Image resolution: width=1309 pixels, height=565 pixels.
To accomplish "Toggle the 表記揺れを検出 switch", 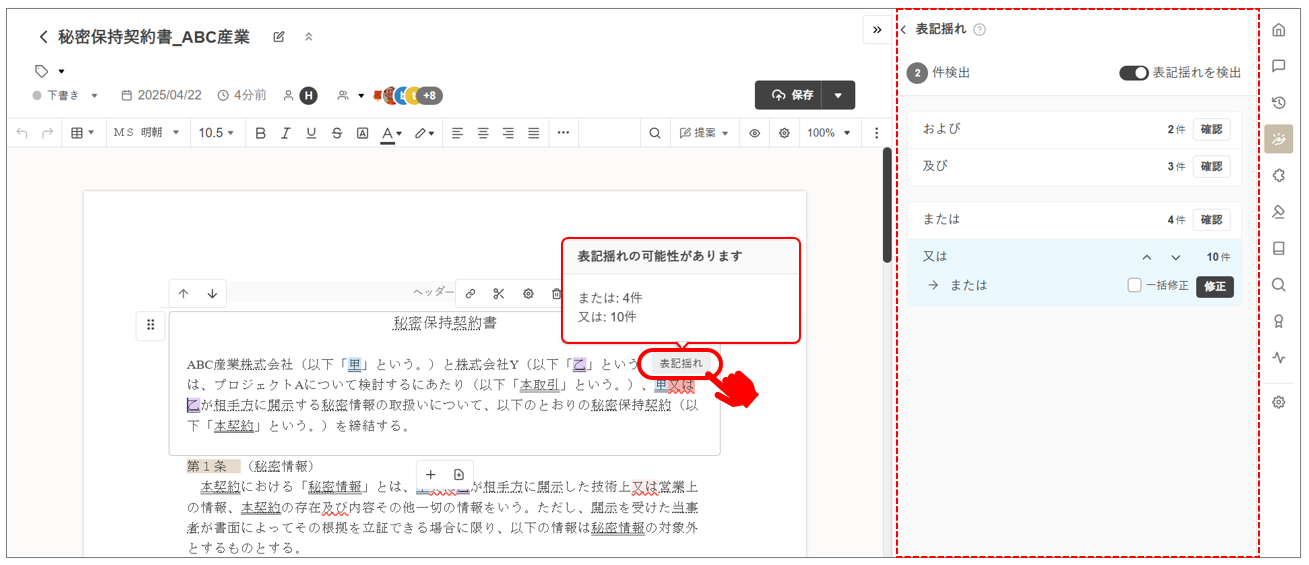I will pos(1133,73).
